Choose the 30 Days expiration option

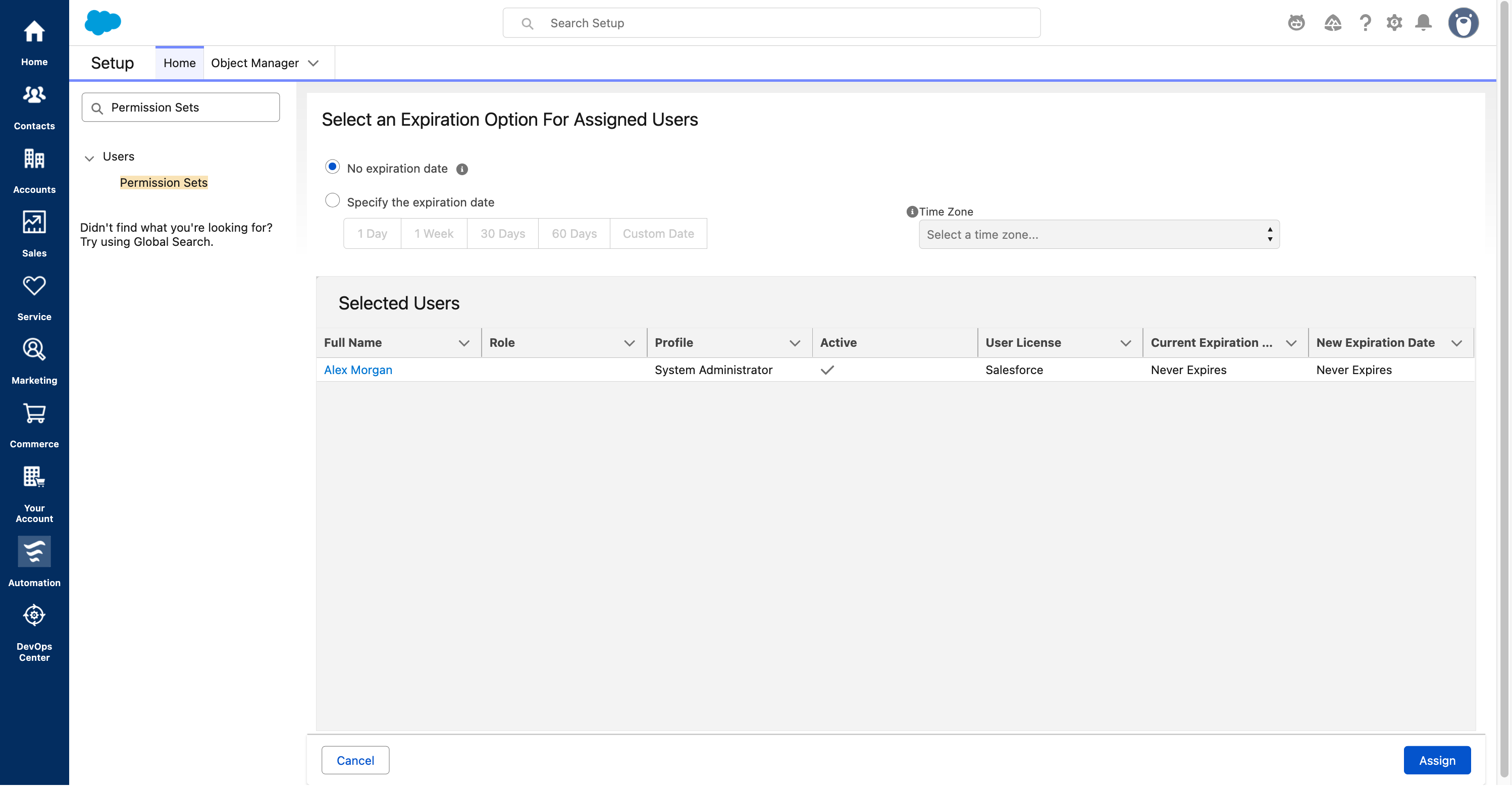click(502, 234)
